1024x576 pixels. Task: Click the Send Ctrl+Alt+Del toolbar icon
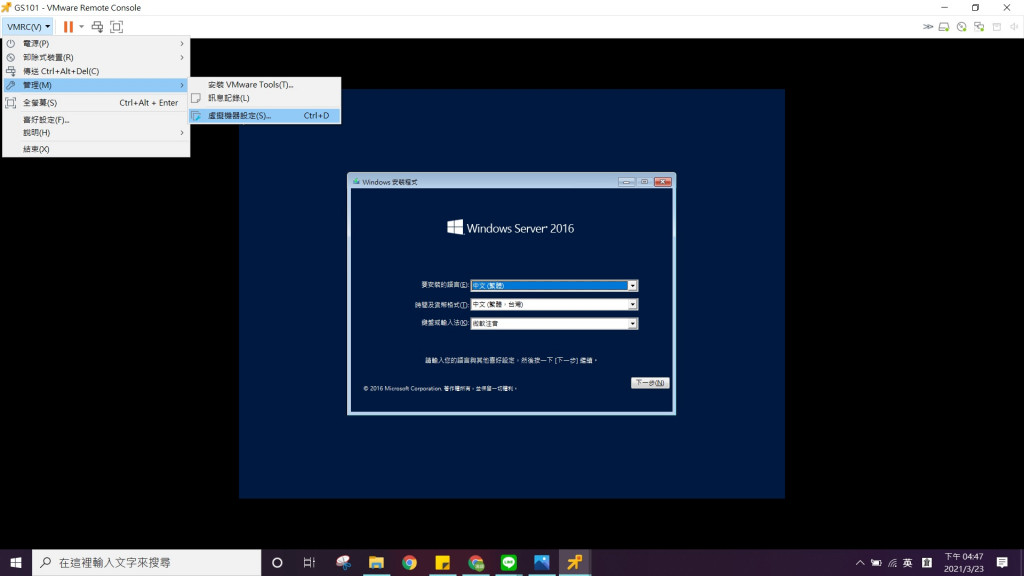tap(97, 27)
